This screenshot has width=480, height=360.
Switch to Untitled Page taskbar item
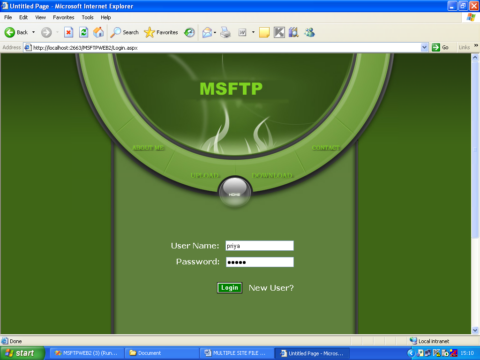312,353
